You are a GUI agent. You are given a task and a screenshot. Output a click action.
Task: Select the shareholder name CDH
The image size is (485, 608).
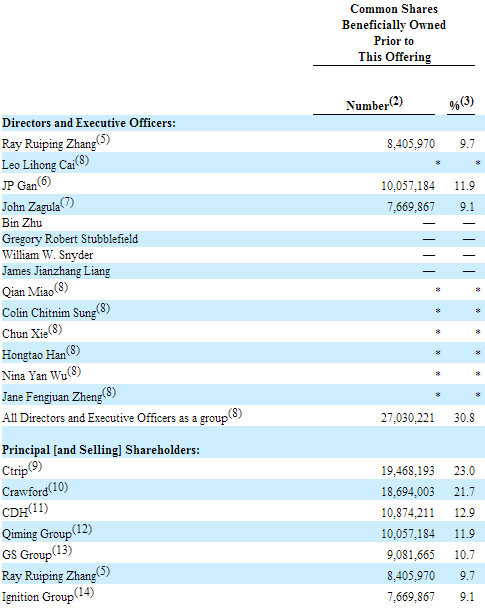15,513
